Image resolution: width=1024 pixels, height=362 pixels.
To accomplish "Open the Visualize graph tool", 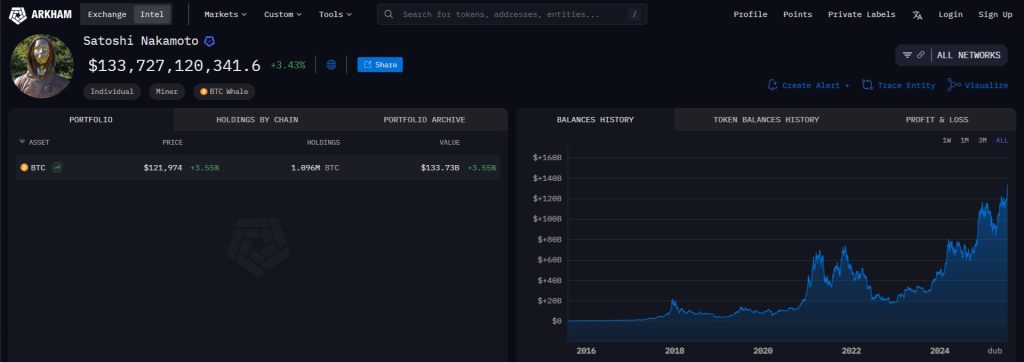I will click(978, 85).
